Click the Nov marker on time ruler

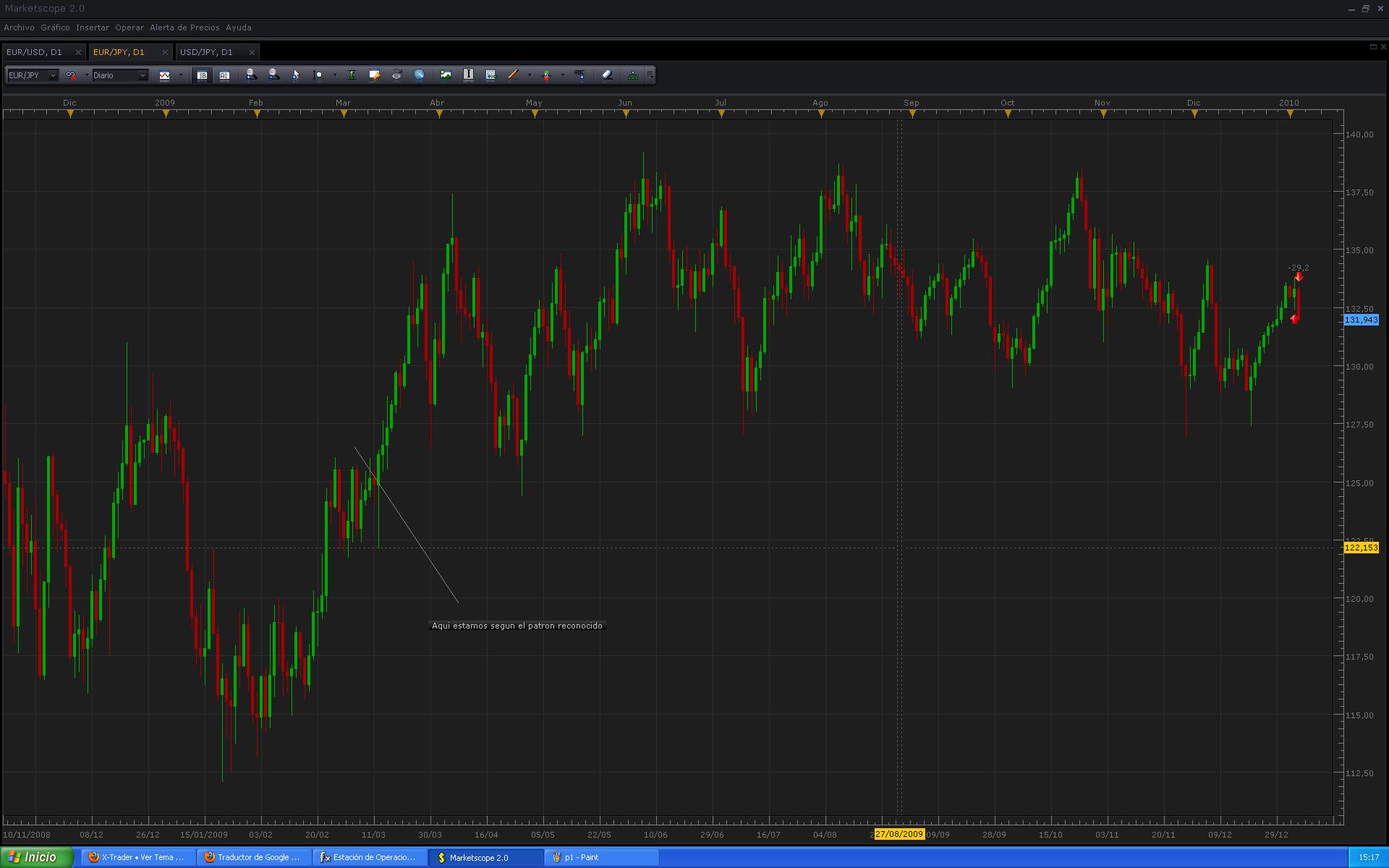pyautogui.click(x=1103, y=114)
